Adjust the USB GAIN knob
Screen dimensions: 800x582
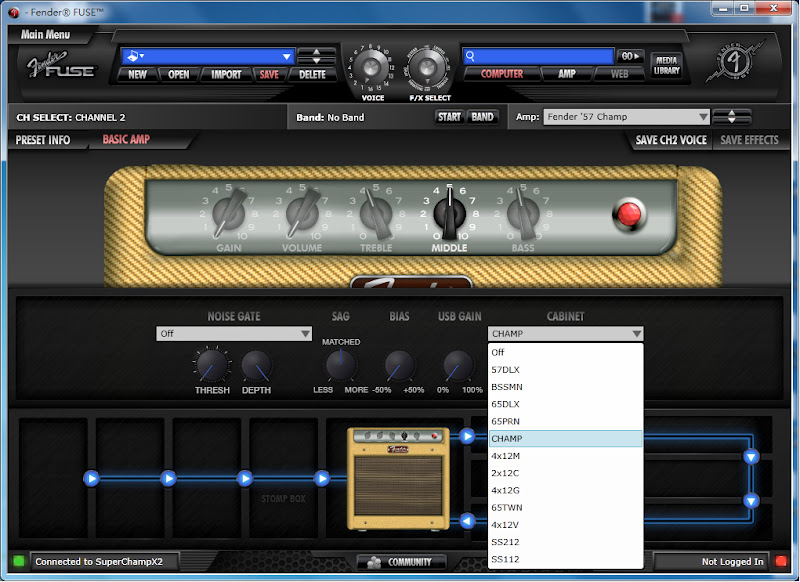458,365
